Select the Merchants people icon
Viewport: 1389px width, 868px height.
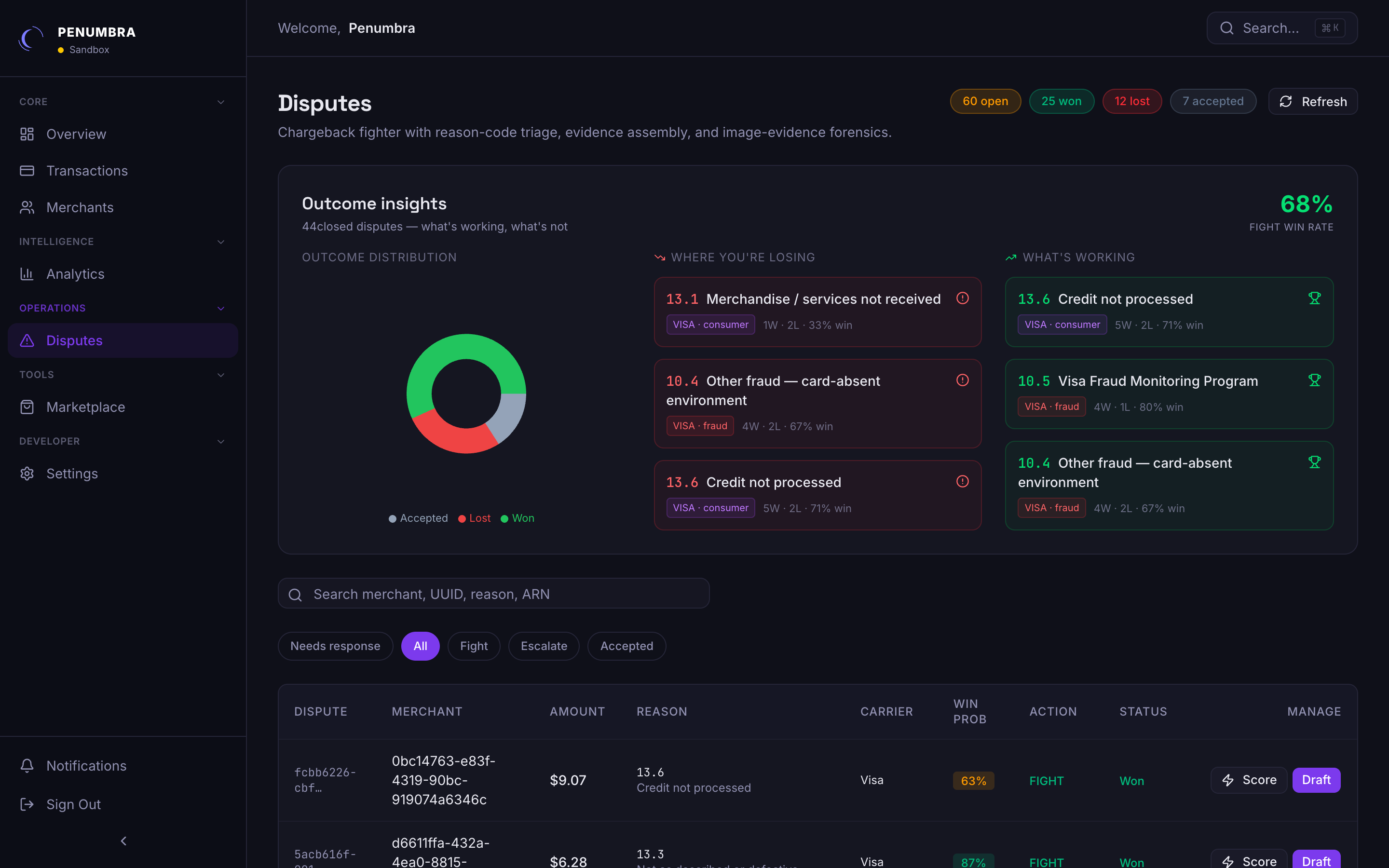[27, 207]
